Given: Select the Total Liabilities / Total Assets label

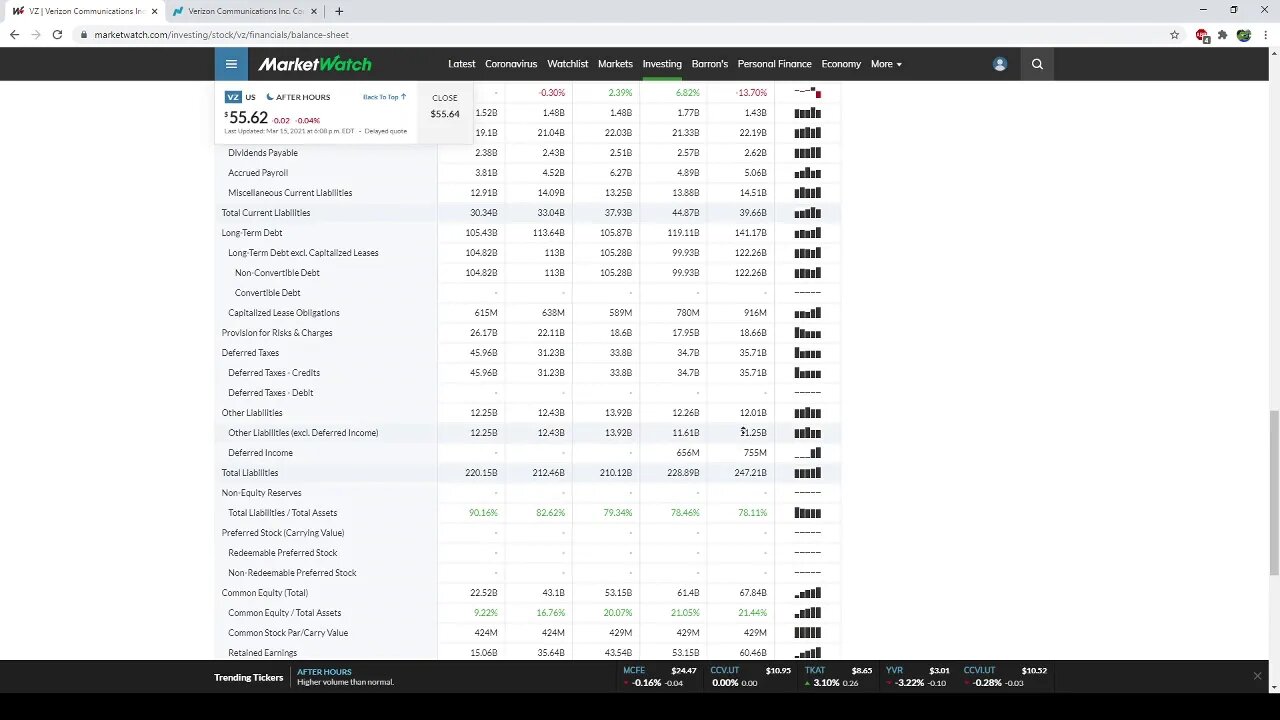Looking at the screenshot, I should (283, 513).
